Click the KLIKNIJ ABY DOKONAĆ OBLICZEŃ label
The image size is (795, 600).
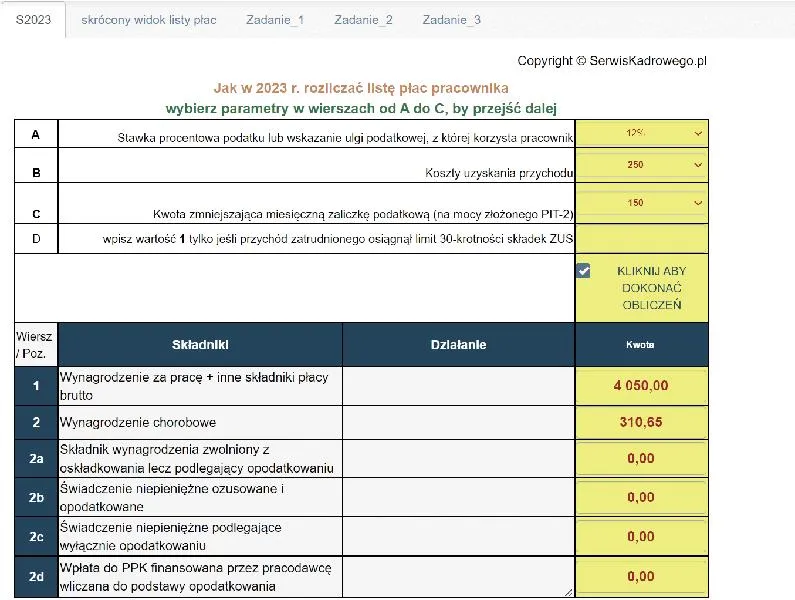(x=649, y=288)
